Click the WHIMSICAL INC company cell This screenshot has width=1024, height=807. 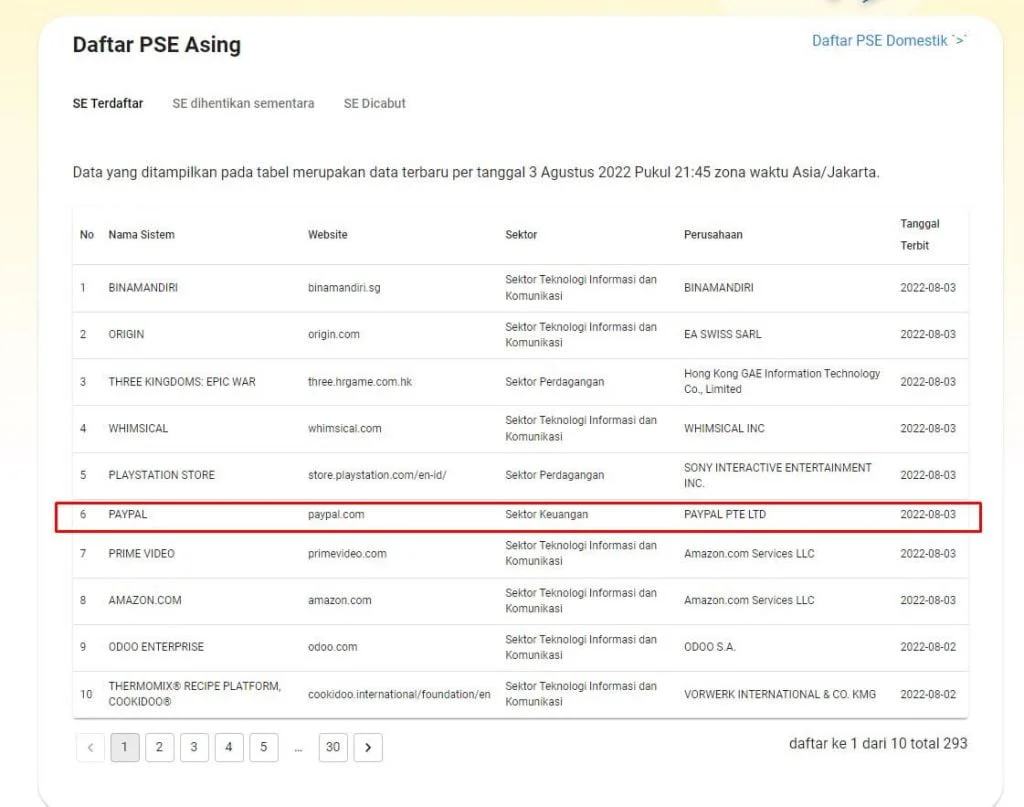[x=724, y=428]
